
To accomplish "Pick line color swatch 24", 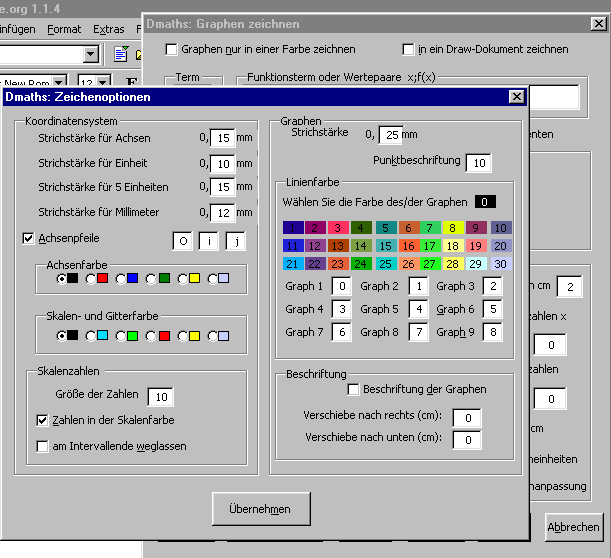I will pos(360,264).
